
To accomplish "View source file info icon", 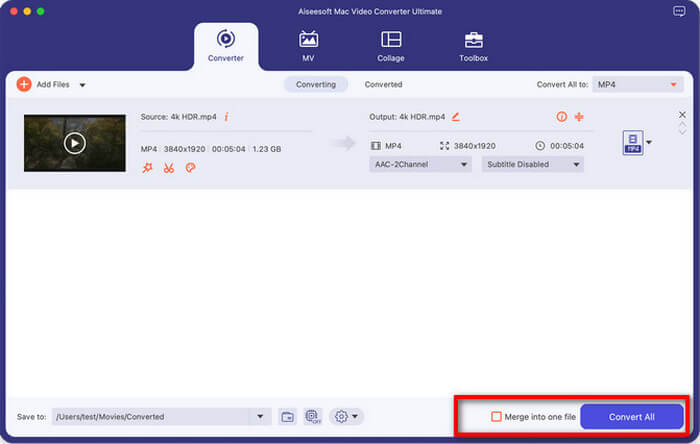I will click(x=226, y=117).
